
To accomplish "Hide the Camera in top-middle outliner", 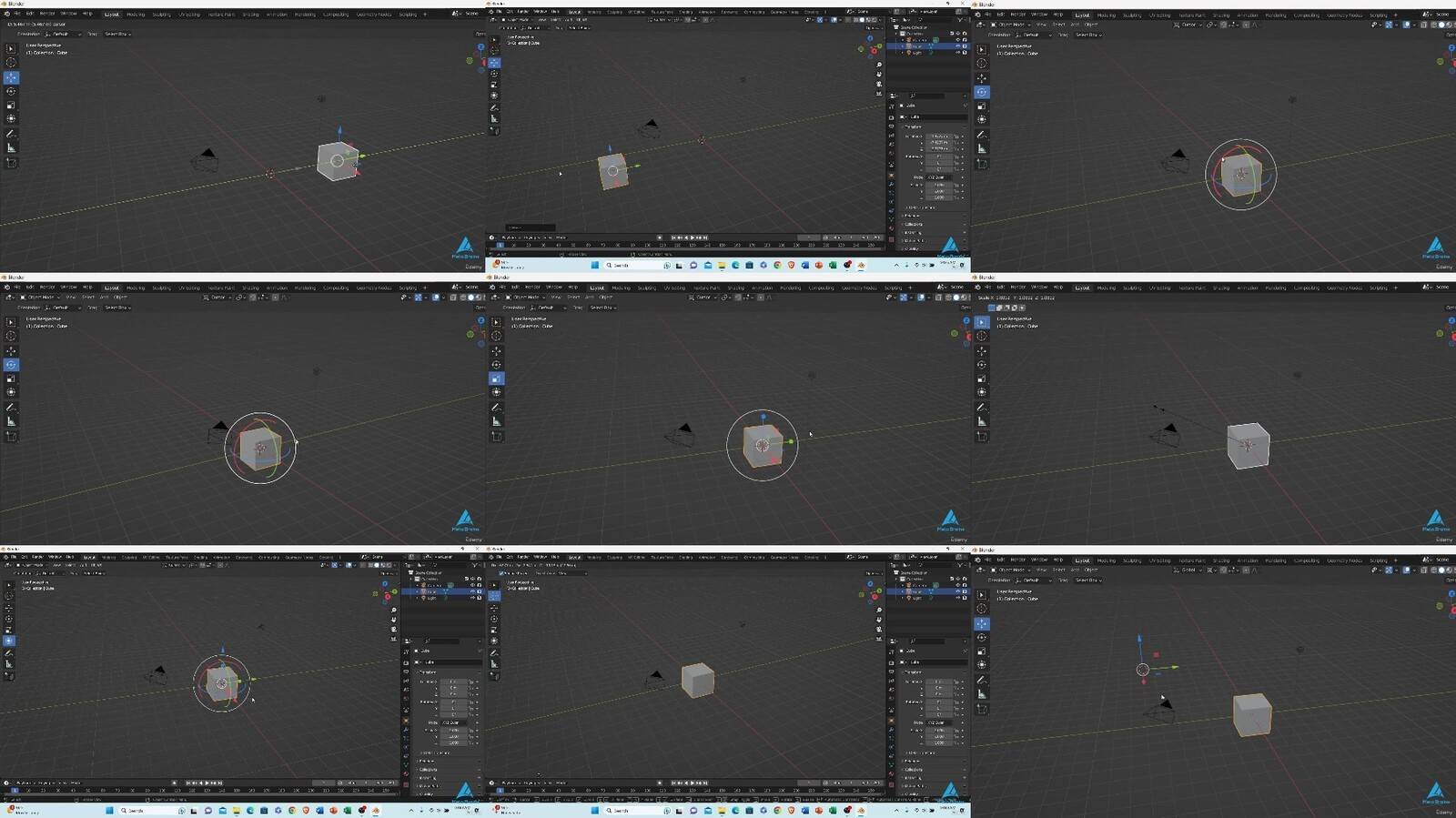I will click(958, 40).
